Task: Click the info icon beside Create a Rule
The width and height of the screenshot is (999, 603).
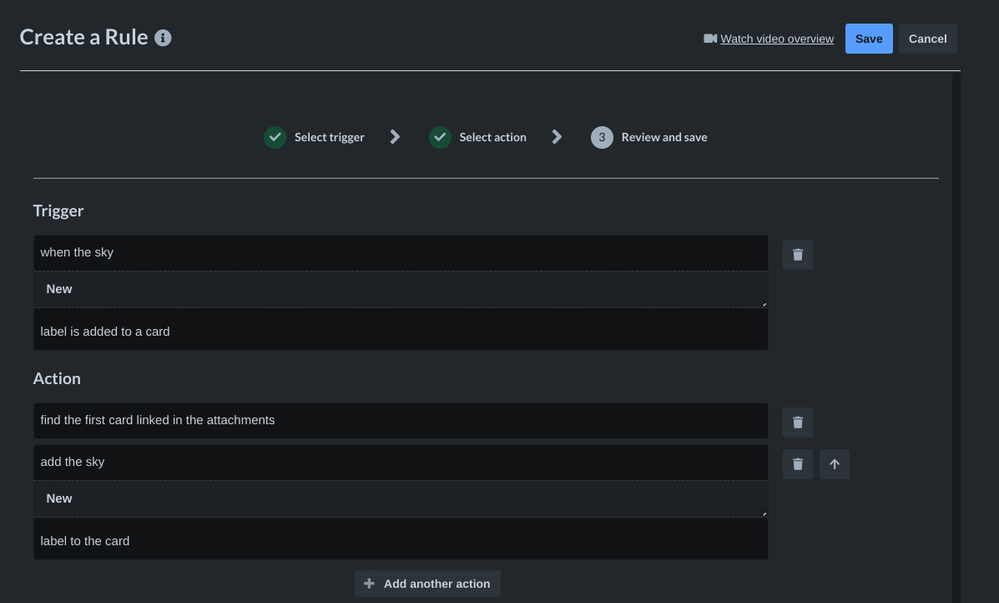Action: tap(163, 36)
